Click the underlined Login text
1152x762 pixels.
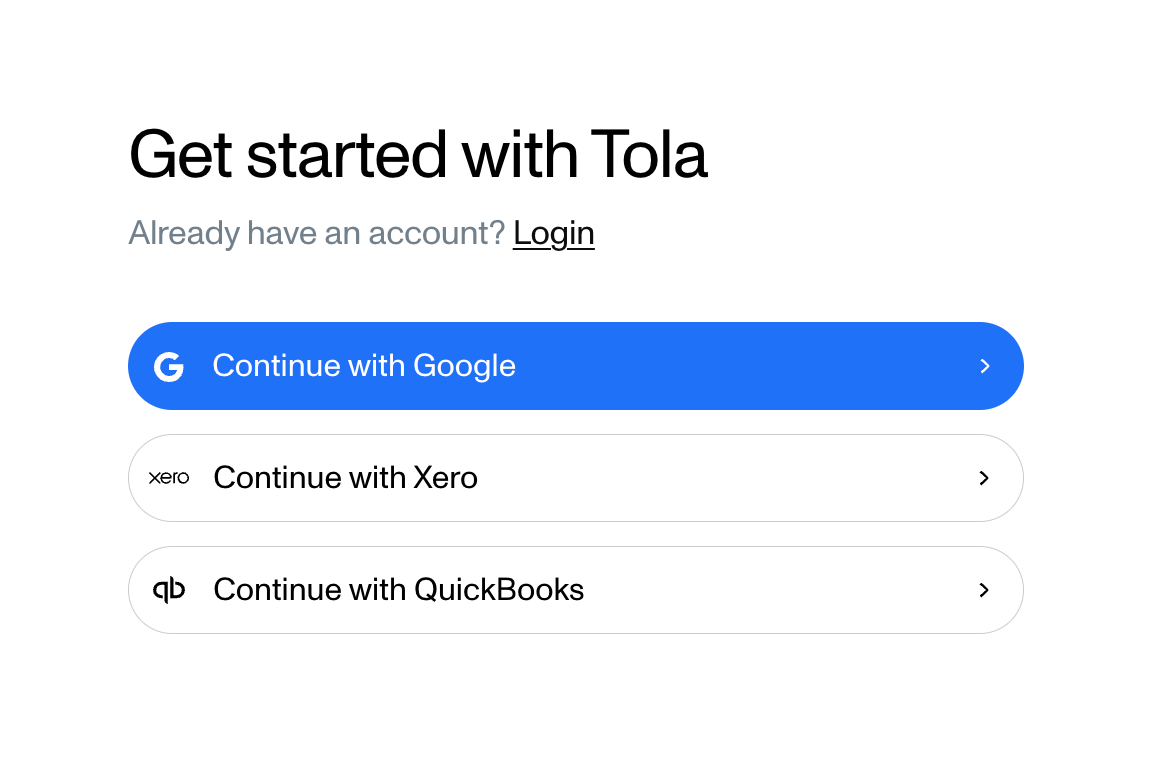pyautogui.click(x=553, y=232)
